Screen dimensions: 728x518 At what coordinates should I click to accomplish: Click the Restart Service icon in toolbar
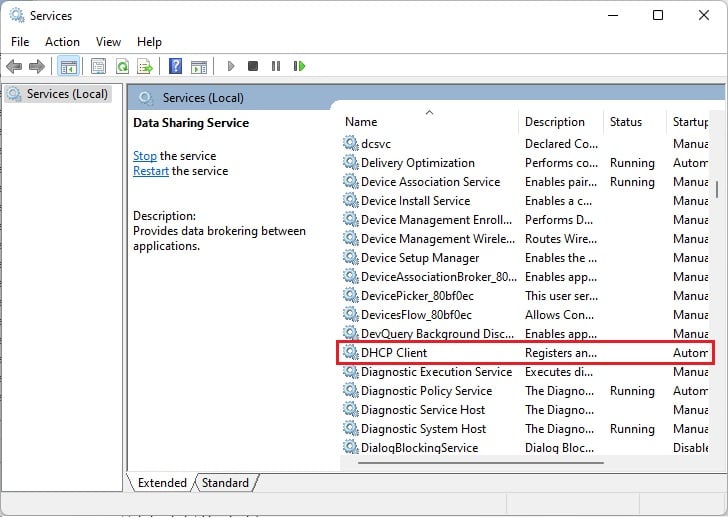coord(299,67)
